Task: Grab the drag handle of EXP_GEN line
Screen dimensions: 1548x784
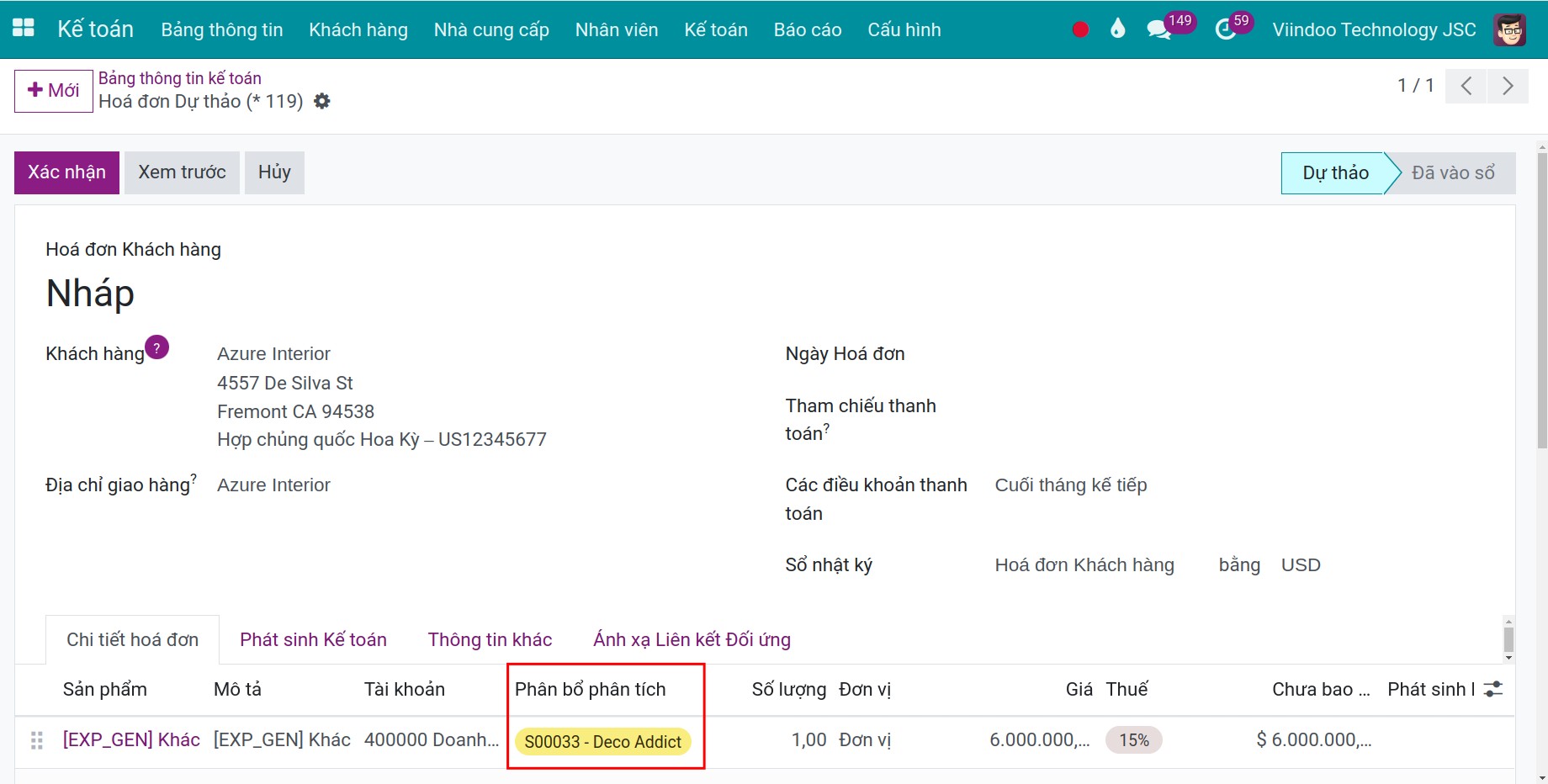Action: 36,740
